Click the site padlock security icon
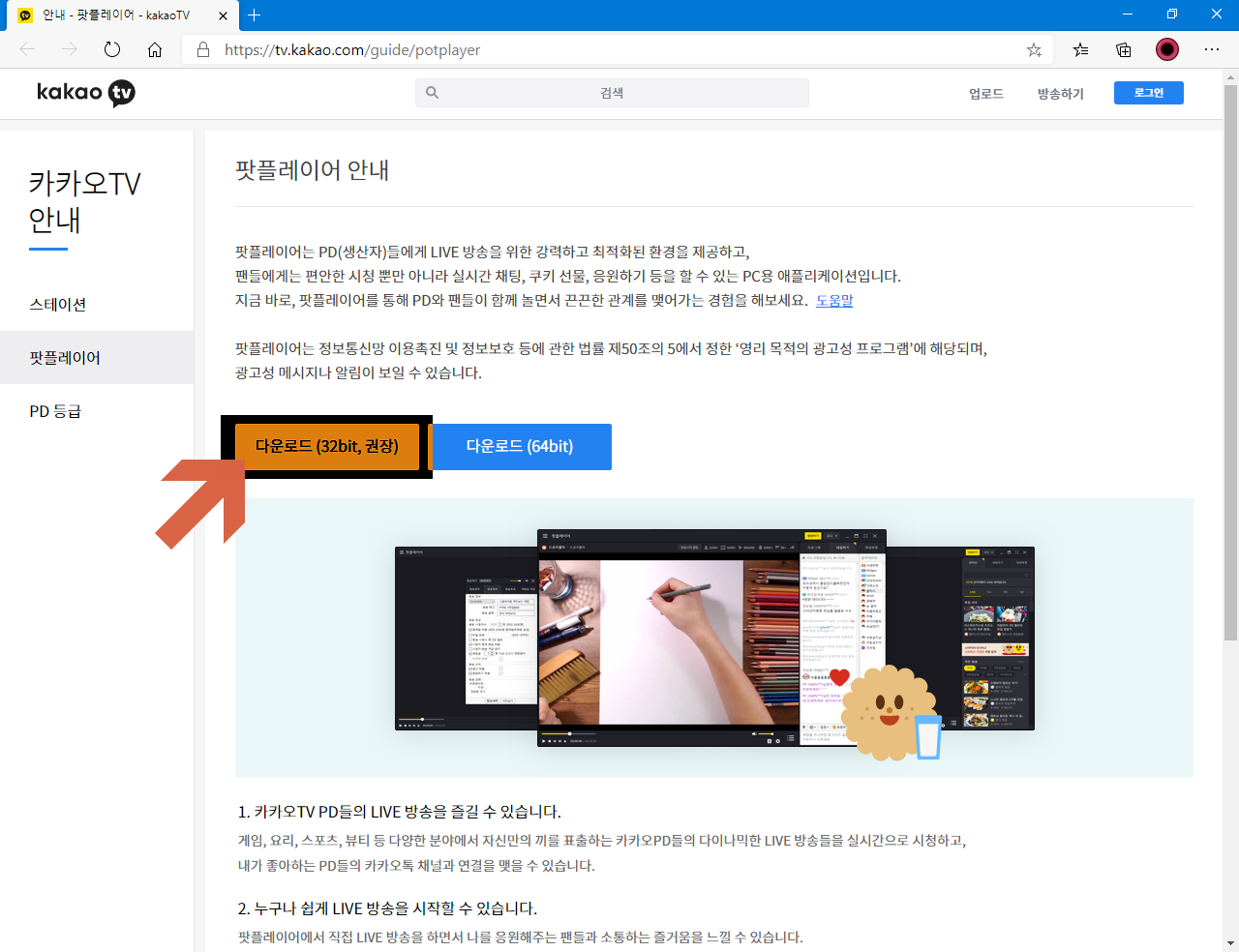Image resolution: width=1239 pixels, height=952 pixels. tap(203, 49)
